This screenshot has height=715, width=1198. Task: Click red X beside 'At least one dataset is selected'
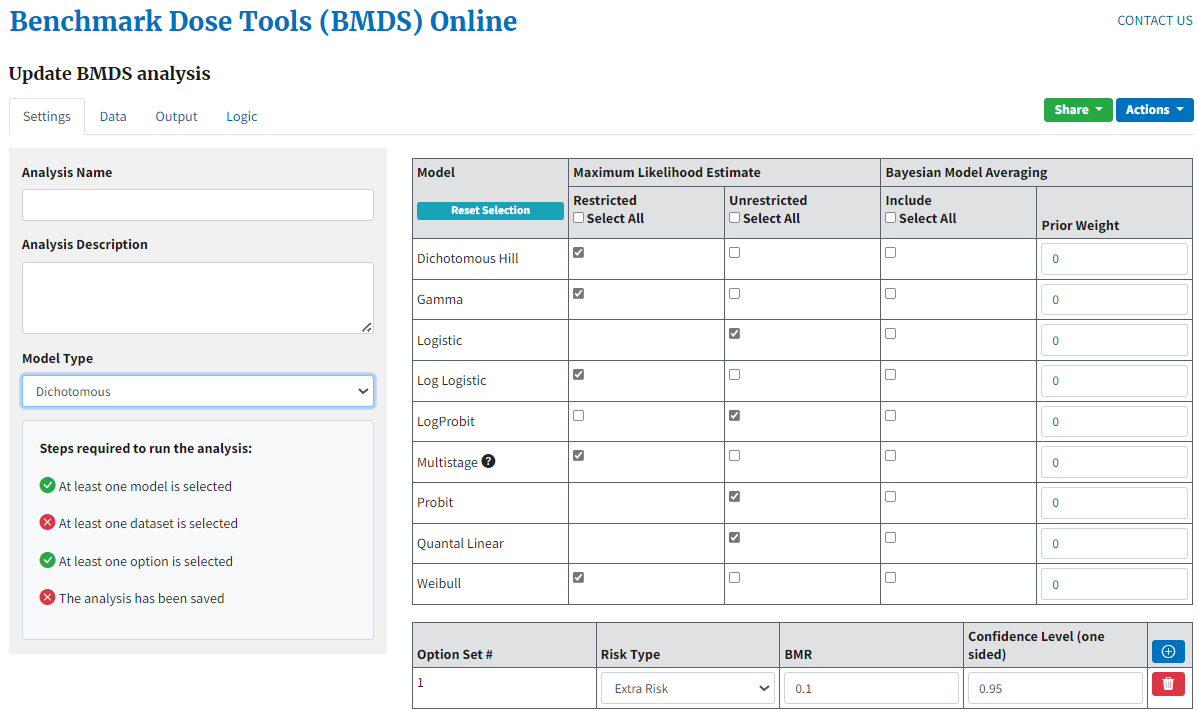click(x=47, y=522)
